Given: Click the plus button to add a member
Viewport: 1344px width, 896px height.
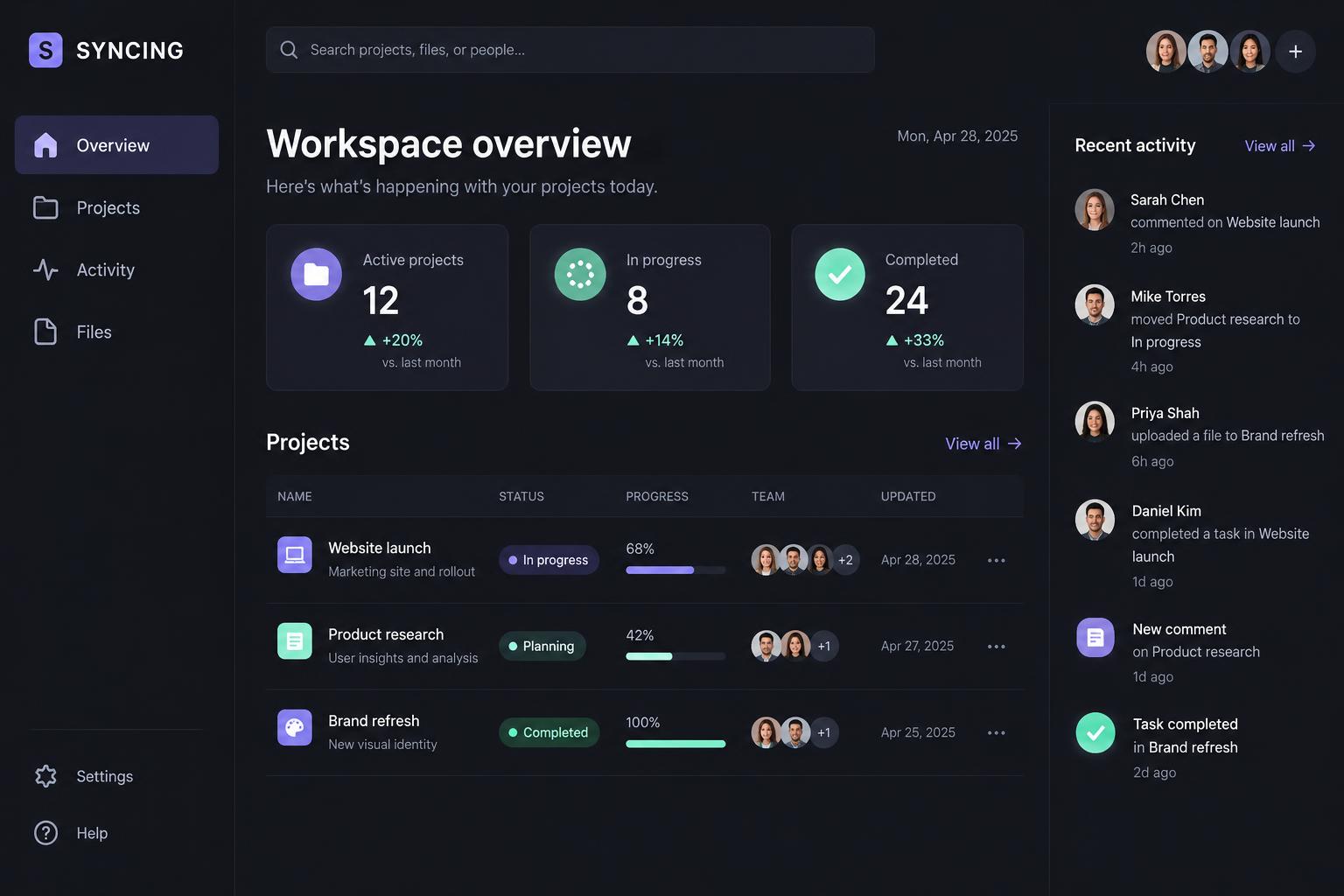Looking at the screenshot, I should pyautogui.click(x=1295, y=52).
